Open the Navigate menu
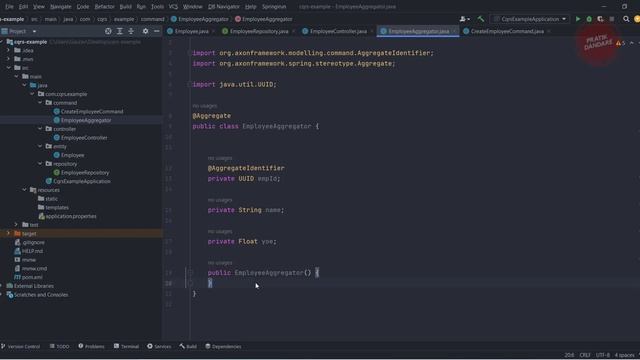640x360 pixels. 60,7
